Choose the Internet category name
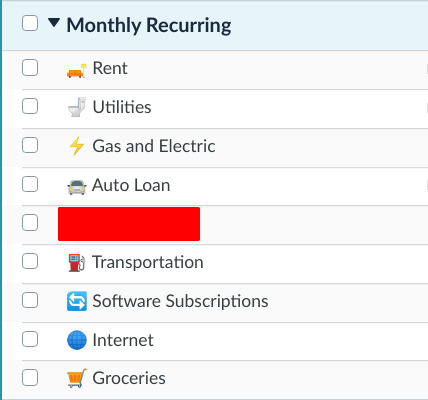Screen dimensions: 428x400 (123, 340)
